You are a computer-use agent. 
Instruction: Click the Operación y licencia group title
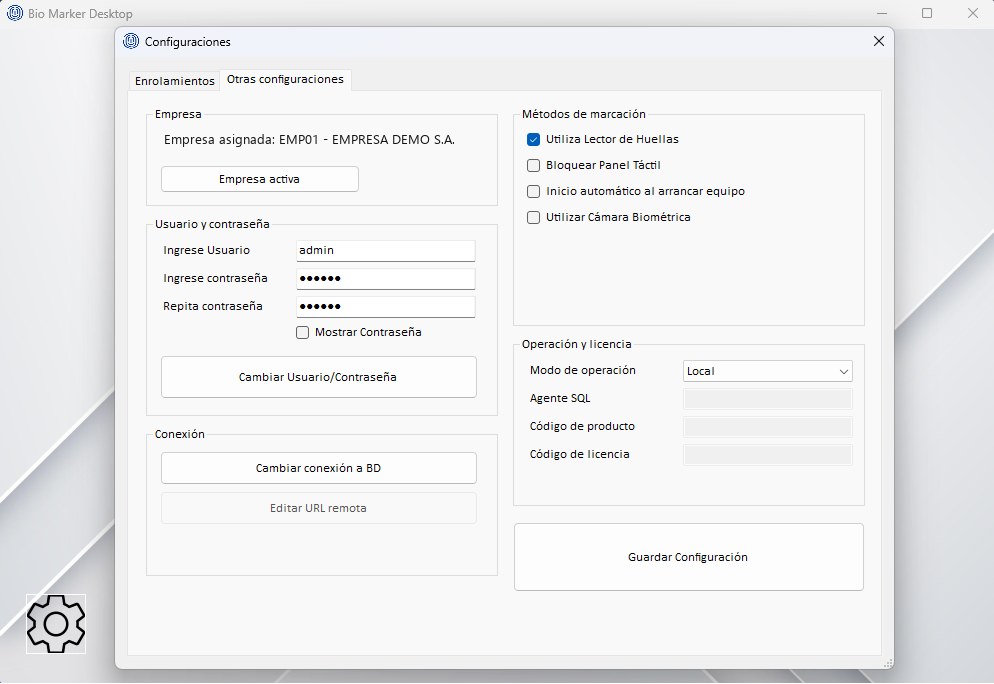tap(576, 344)
